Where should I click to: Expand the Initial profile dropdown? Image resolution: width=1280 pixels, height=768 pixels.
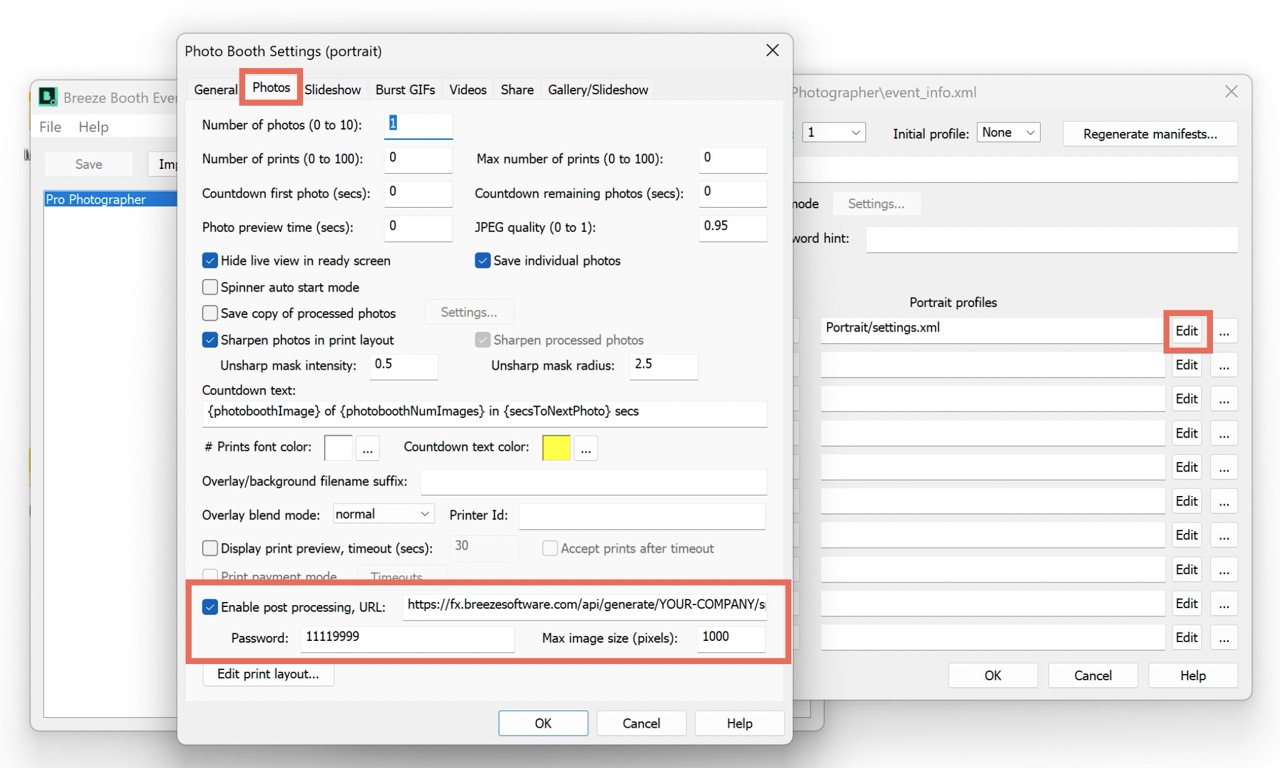click(1008, 132)
